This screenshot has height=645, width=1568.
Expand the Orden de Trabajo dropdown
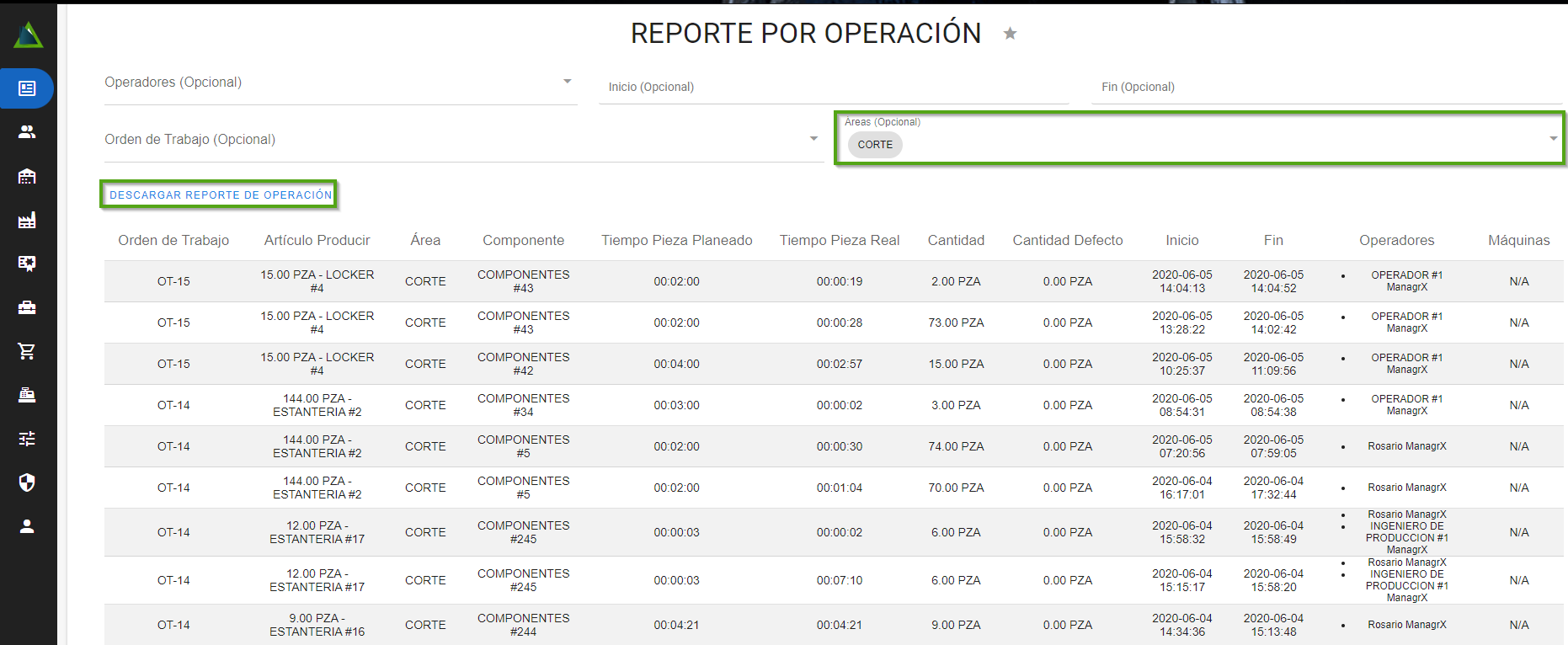tap(813, 139)
